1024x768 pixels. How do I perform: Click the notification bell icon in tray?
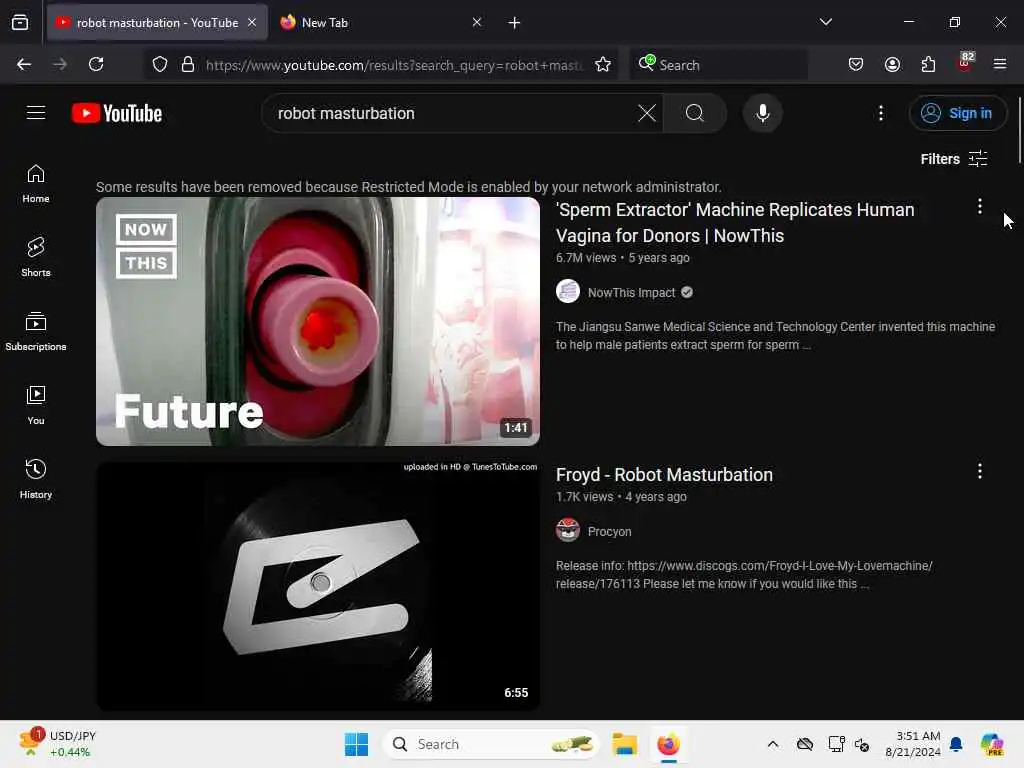coord(956,744)
